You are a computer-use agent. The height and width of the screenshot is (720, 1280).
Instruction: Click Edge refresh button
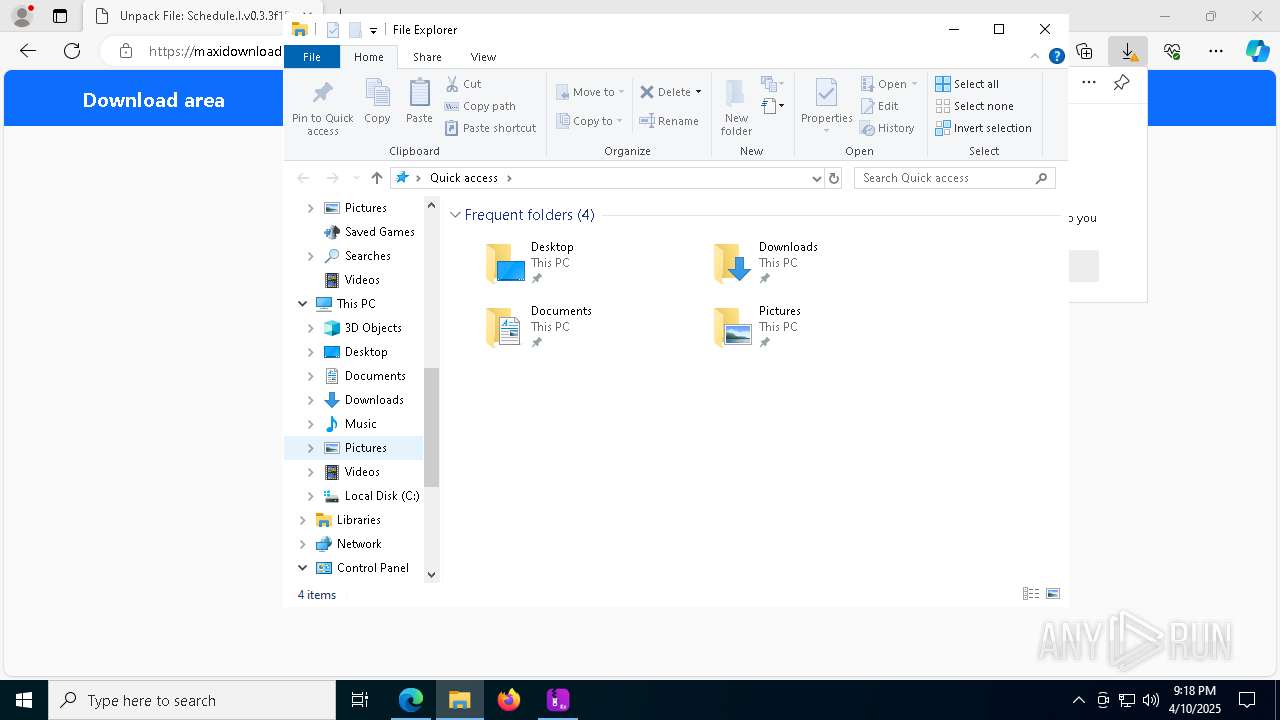[x=72, y=51]
